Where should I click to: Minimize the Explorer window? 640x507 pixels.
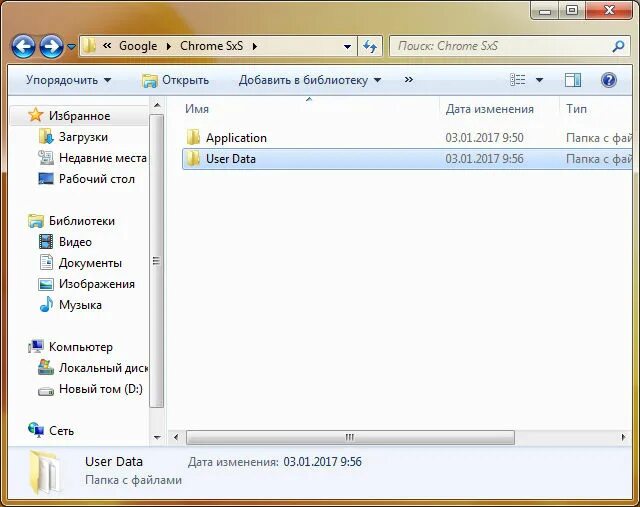(545, 11)
